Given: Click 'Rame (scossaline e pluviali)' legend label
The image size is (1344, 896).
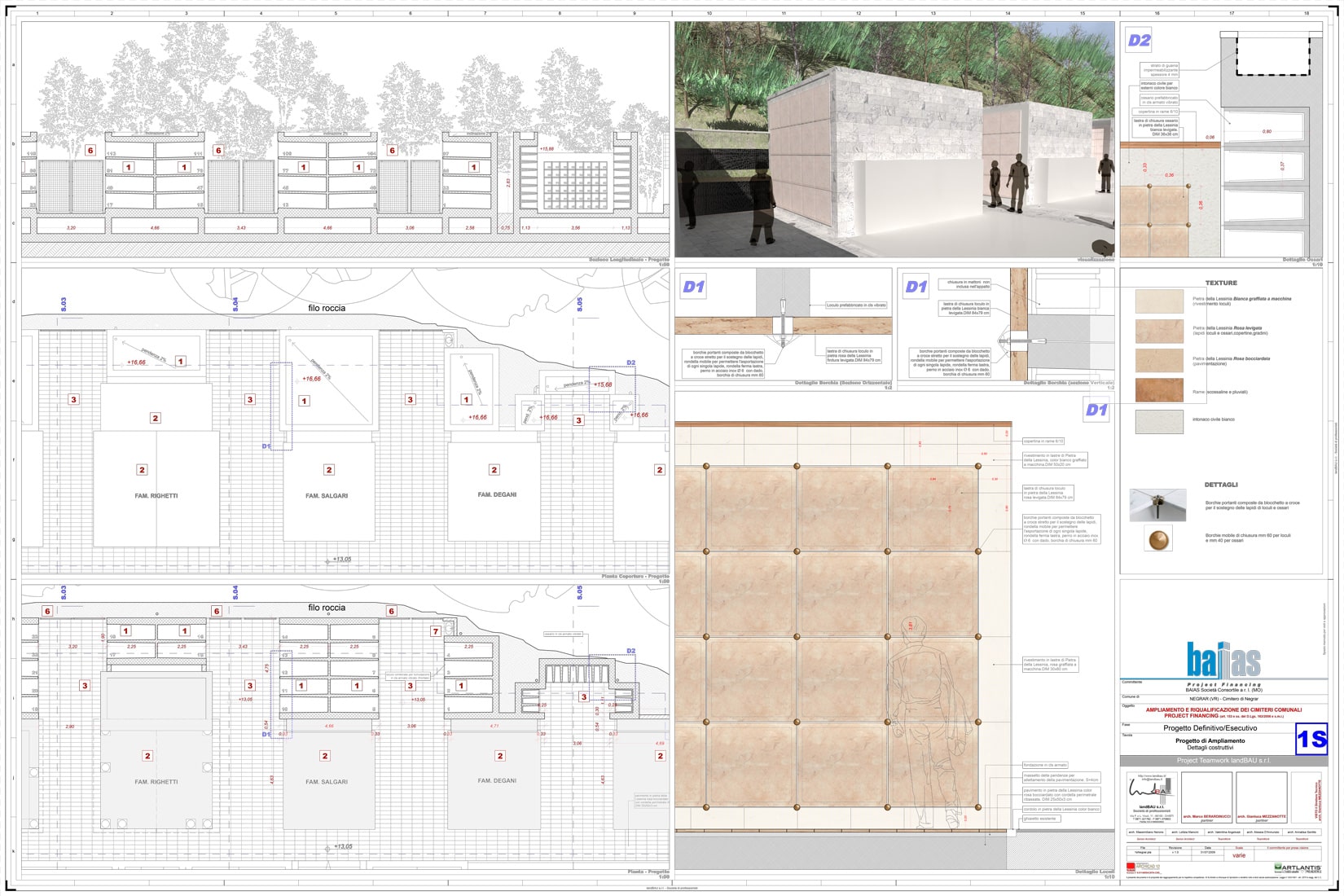Looking at the screenshot, I should point(1220,392).
